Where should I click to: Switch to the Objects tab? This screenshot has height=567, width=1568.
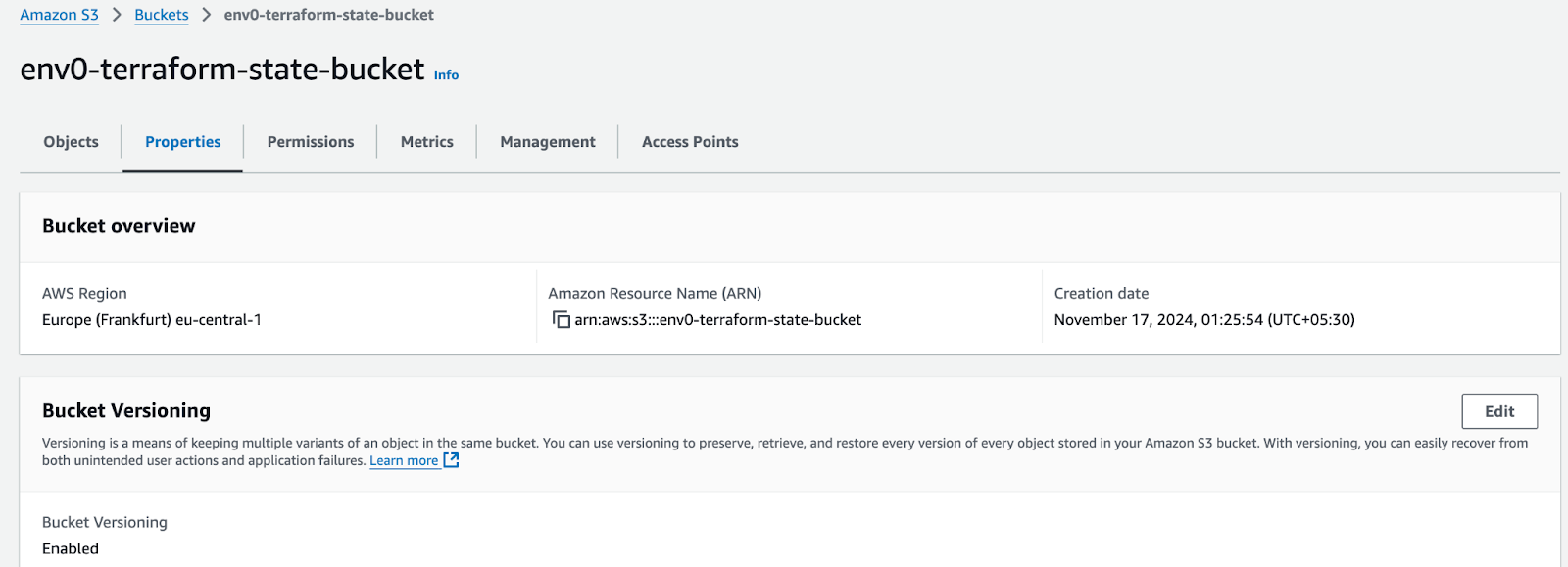click(72, 142)
